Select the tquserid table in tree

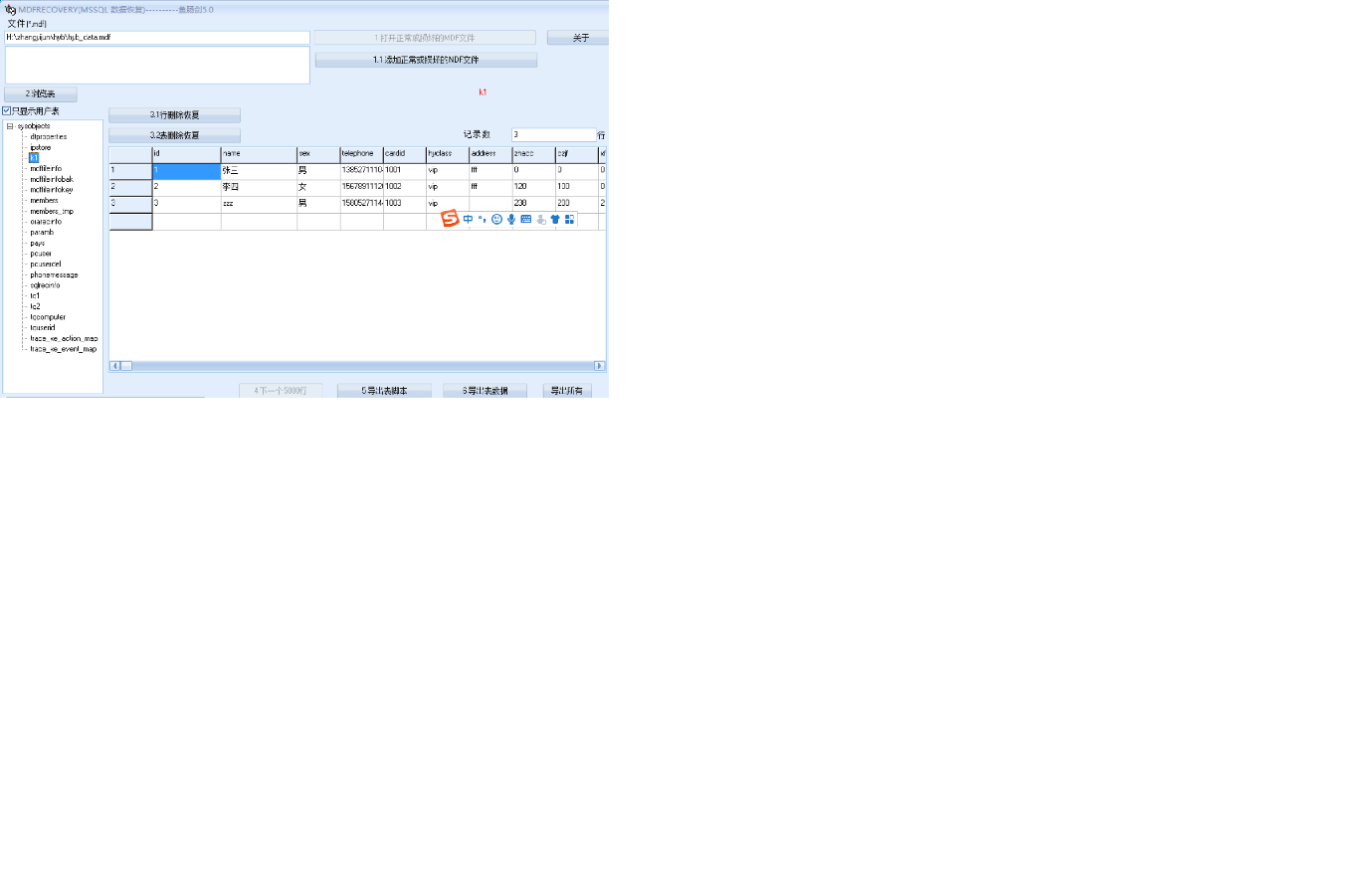pos(43,328)
